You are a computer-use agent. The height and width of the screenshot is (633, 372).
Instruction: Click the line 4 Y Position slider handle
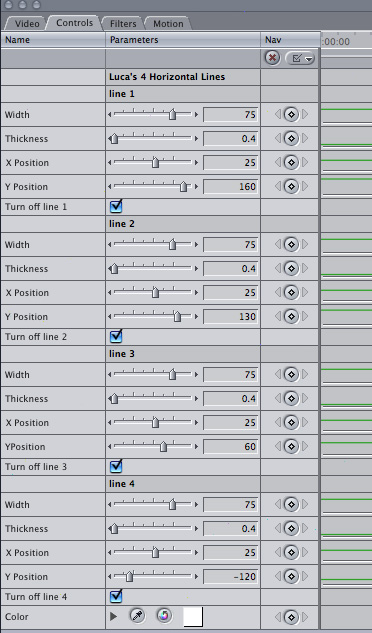(x=129, y=577)
